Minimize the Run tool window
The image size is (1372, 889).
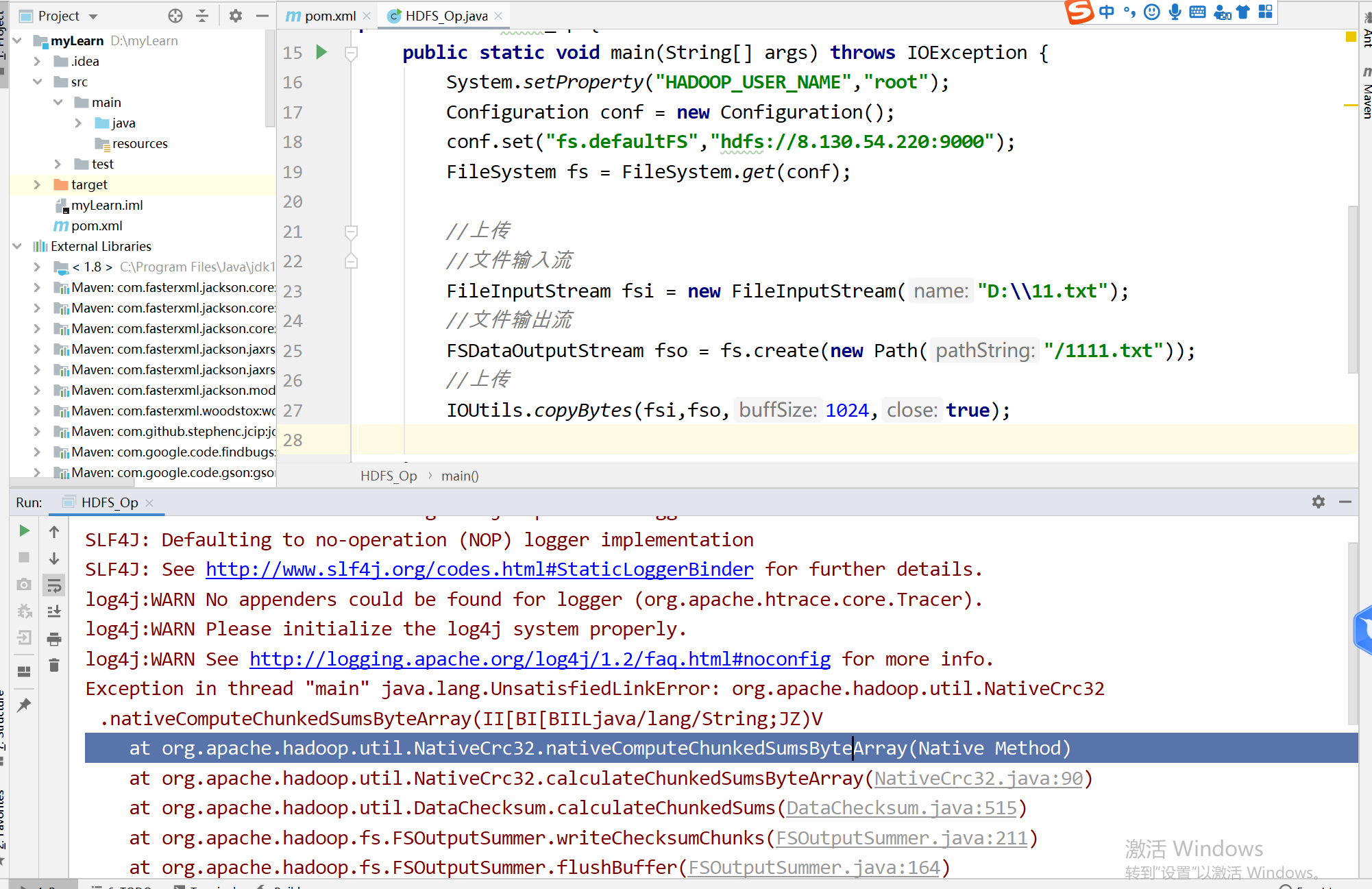tap(1345, 502)
